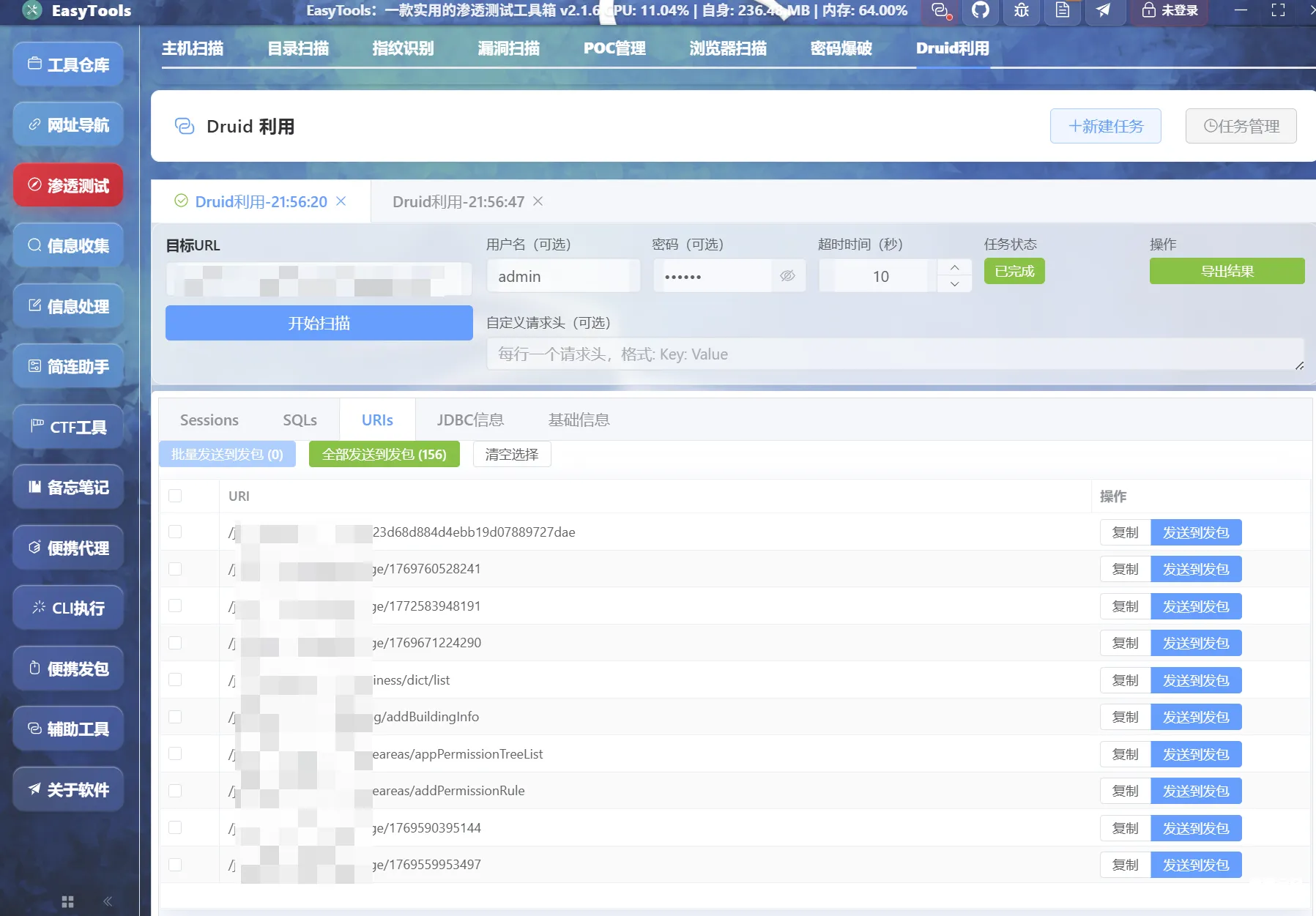Screen dimensions: 1316x916
Task: Click the Telegram send icon in title bar
Action: click(x=1104, y=11)
